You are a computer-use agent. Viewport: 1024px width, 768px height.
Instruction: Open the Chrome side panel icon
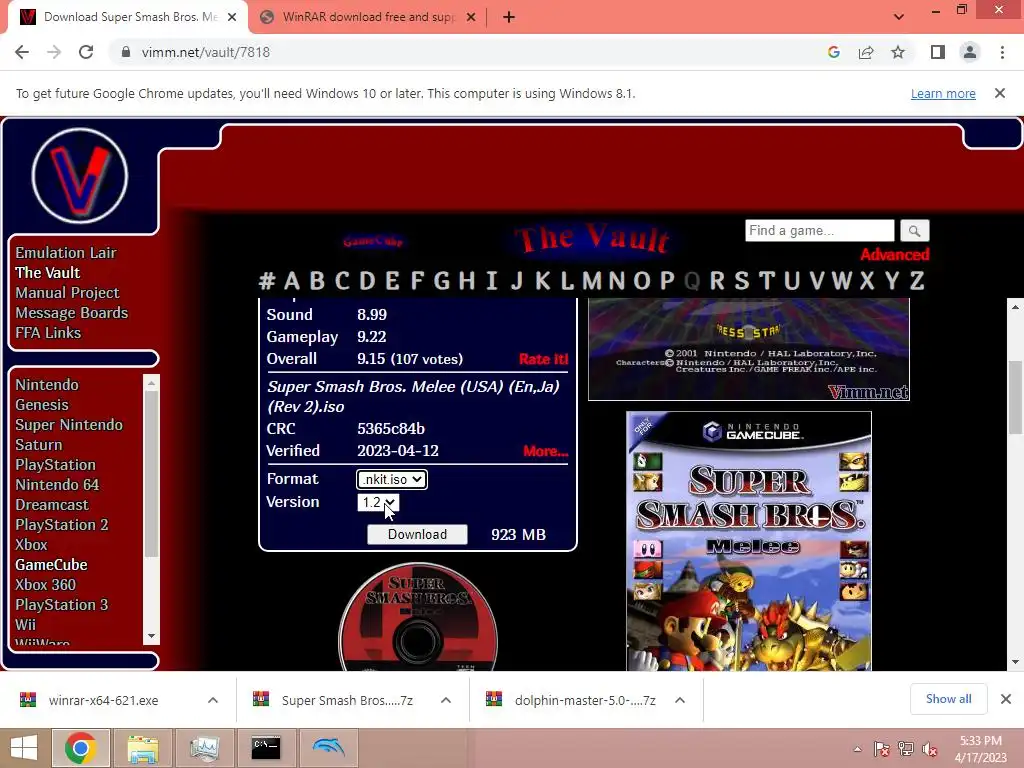click(938, 52)
